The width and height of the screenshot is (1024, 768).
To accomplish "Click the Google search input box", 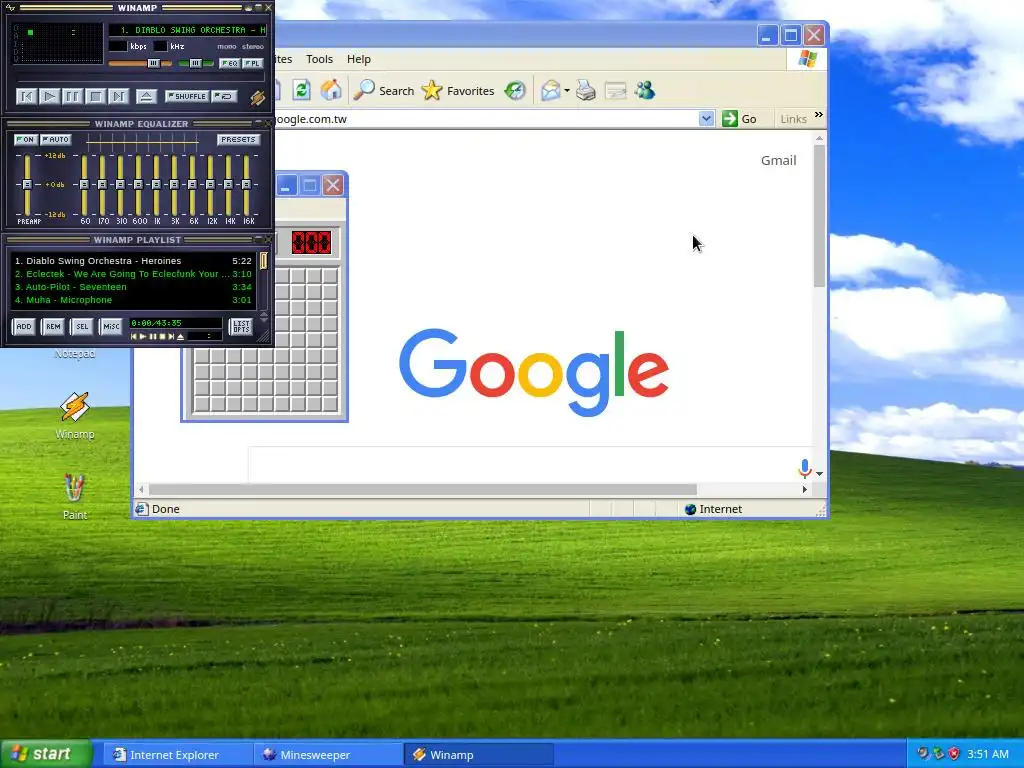I will pos(522,465).
